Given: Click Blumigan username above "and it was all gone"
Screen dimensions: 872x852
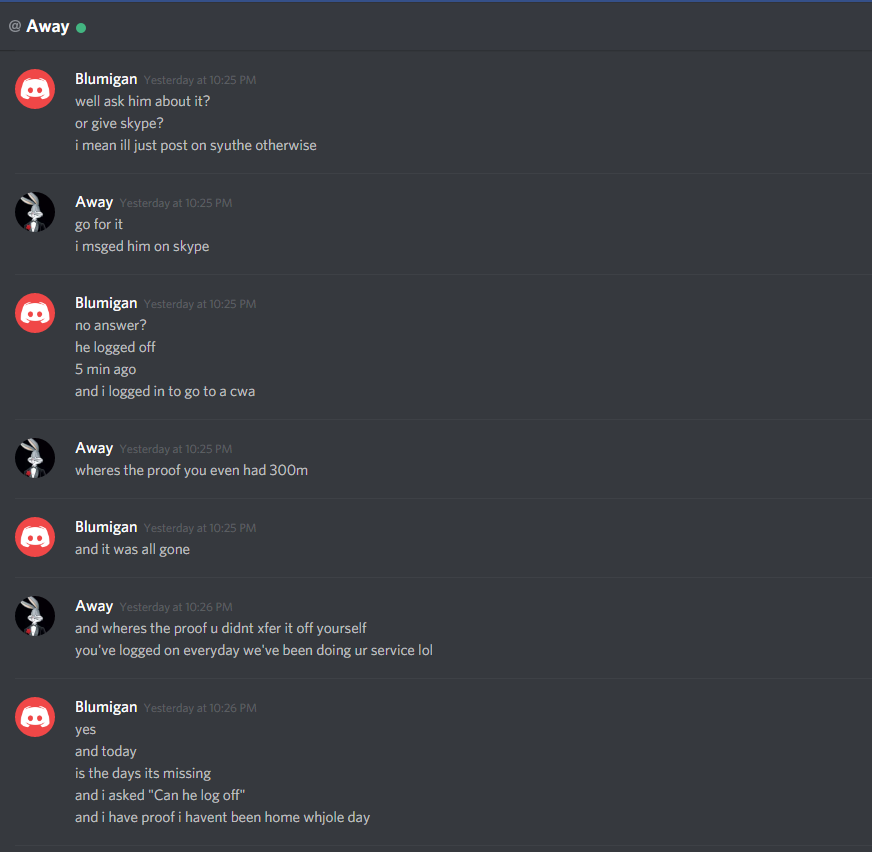Looking at the screenshot, I should coord(106,527).
